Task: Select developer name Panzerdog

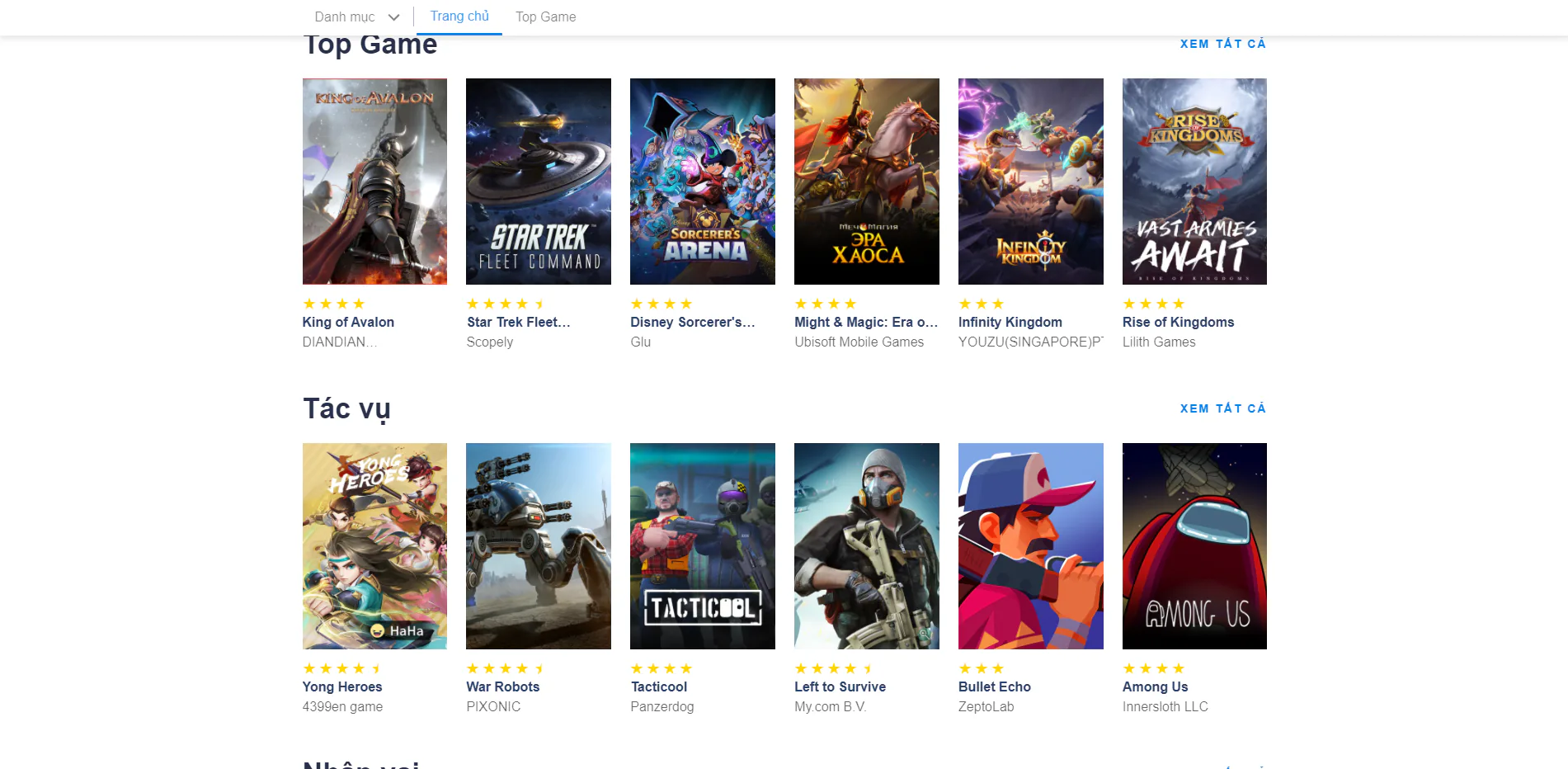Action: (662, 706)
